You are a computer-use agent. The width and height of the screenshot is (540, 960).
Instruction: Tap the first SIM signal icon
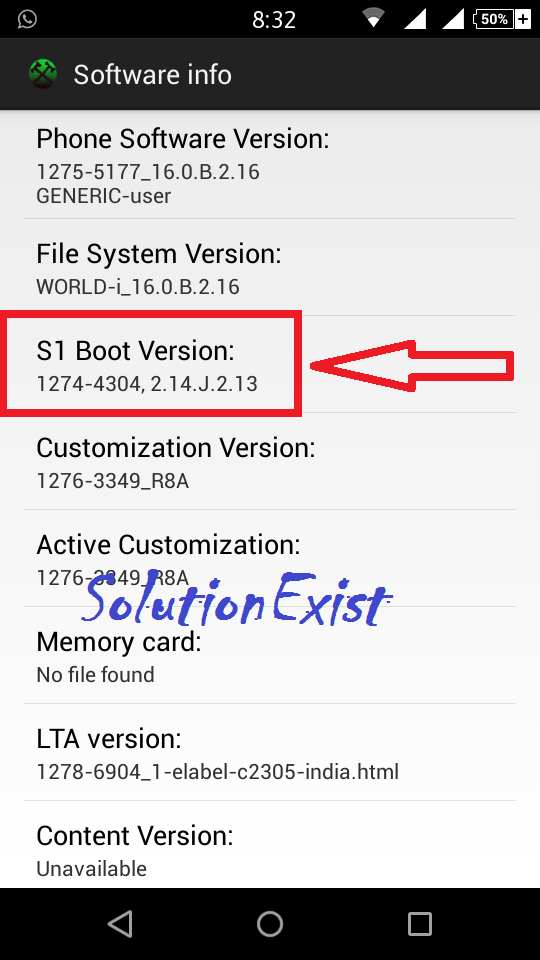(x=415, y=18)
